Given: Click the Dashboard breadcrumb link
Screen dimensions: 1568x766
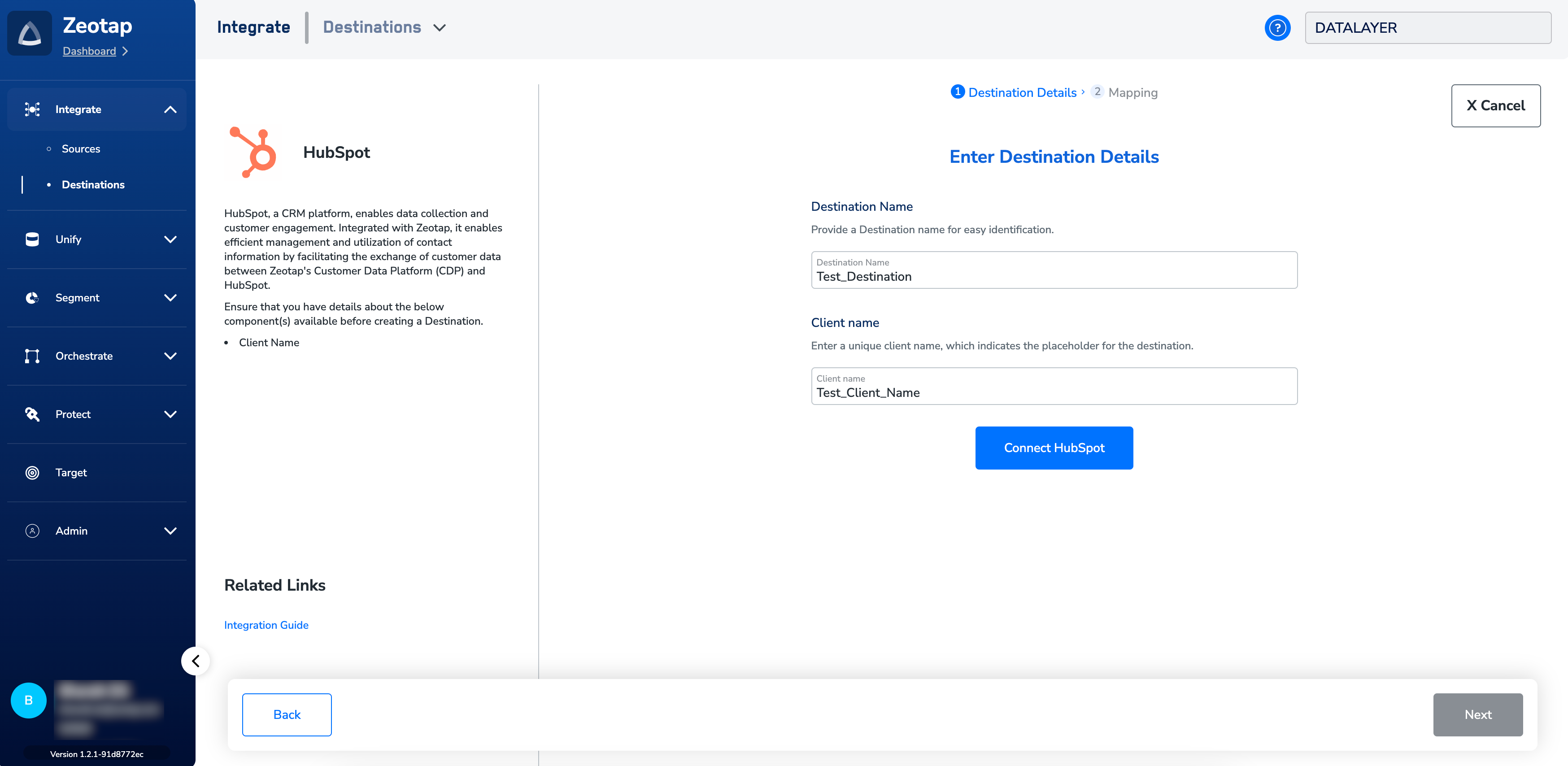Looking at the screenshot, I should coord(90,51).
